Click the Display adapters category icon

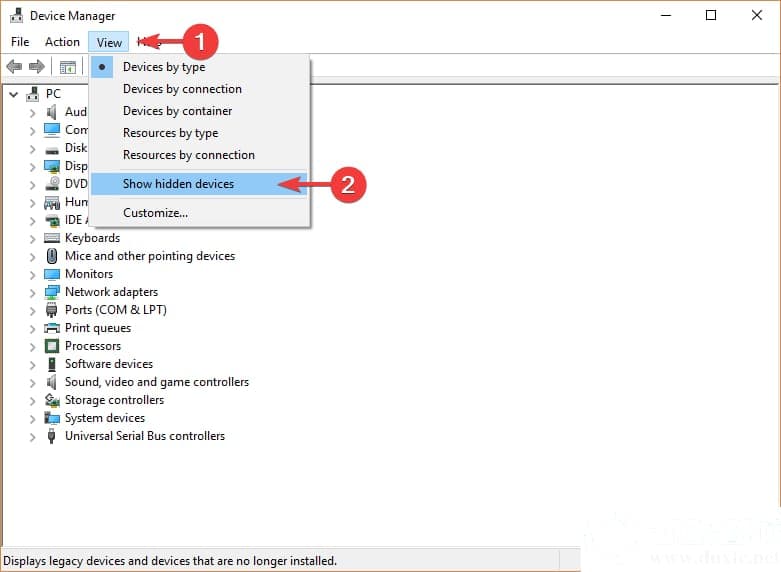point(52,166)
